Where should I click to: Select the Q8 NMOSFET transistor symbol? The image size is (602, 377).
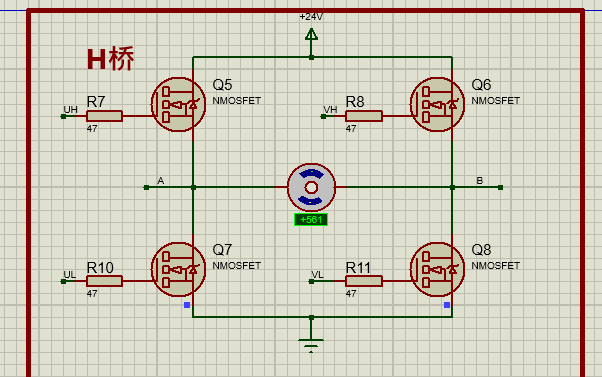pos(437,270)
